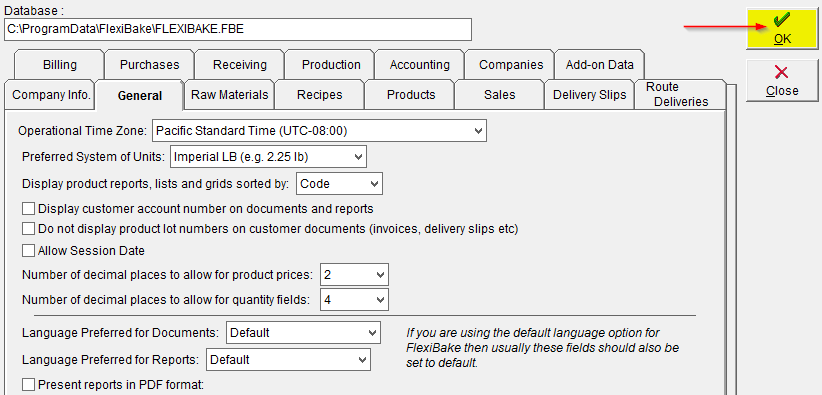The width and height of the screenshot is (822, 395).
Task: Select the Route Deliveries tab
Action: (680, 94)
